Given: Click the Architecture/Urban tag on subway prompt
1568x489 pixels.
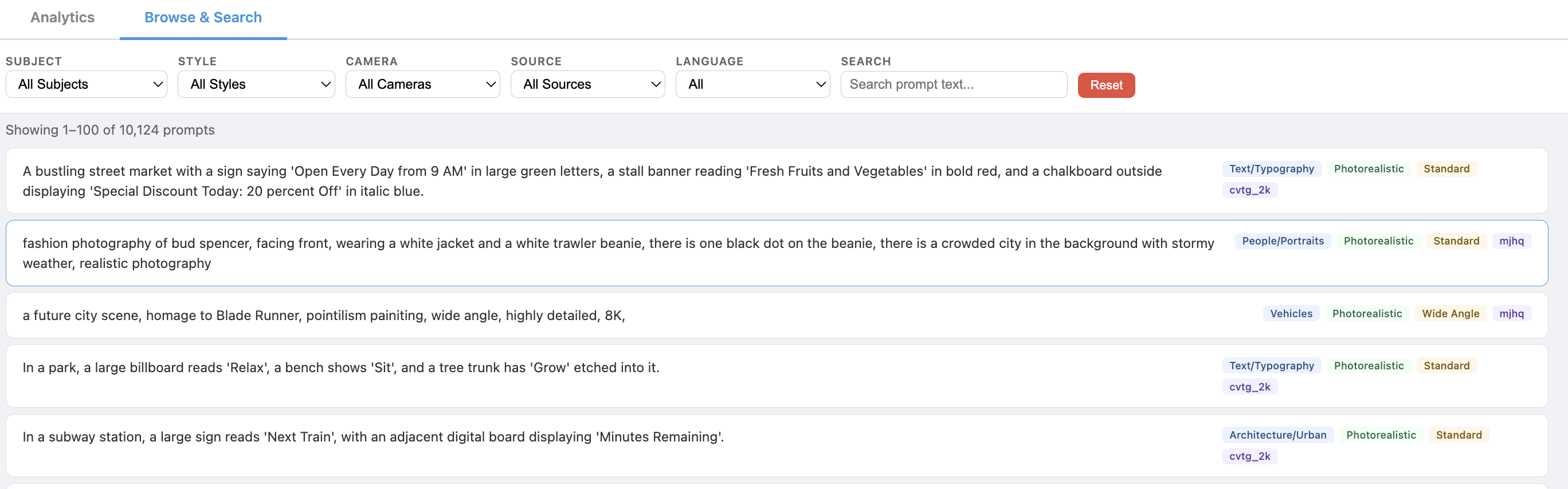Looking at the screenshot, I should tap(1277, 435).
